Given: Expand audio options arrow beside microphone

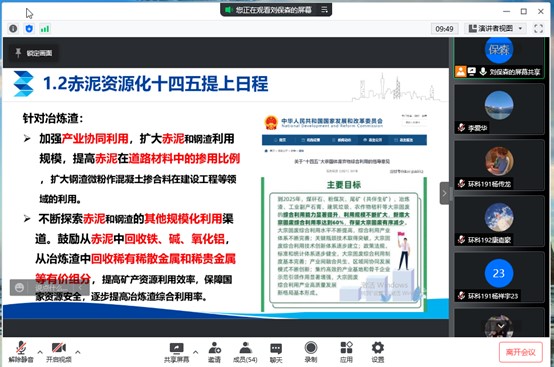Looking at the screenshot, I should pyautogui.click(x=40, y=352).
